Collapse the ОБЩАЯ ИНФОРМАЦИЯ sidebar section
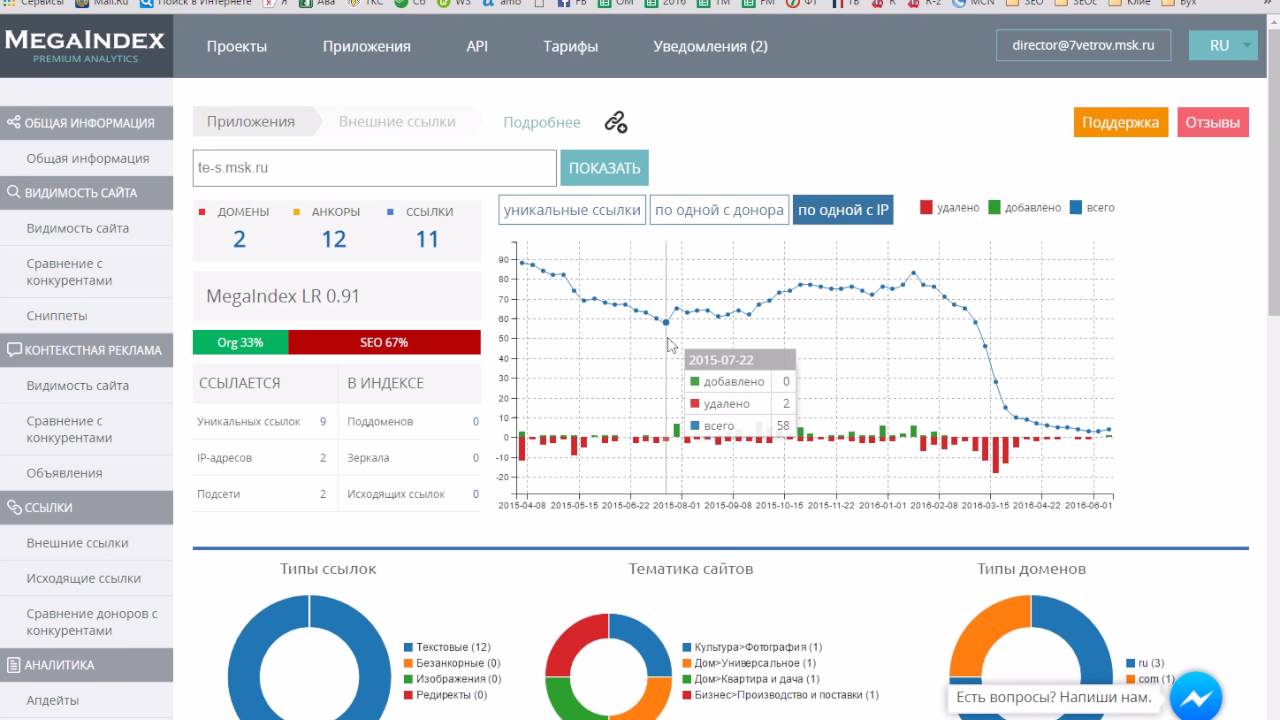Screen dimensions: 1280x720 (x=86, y=123)
